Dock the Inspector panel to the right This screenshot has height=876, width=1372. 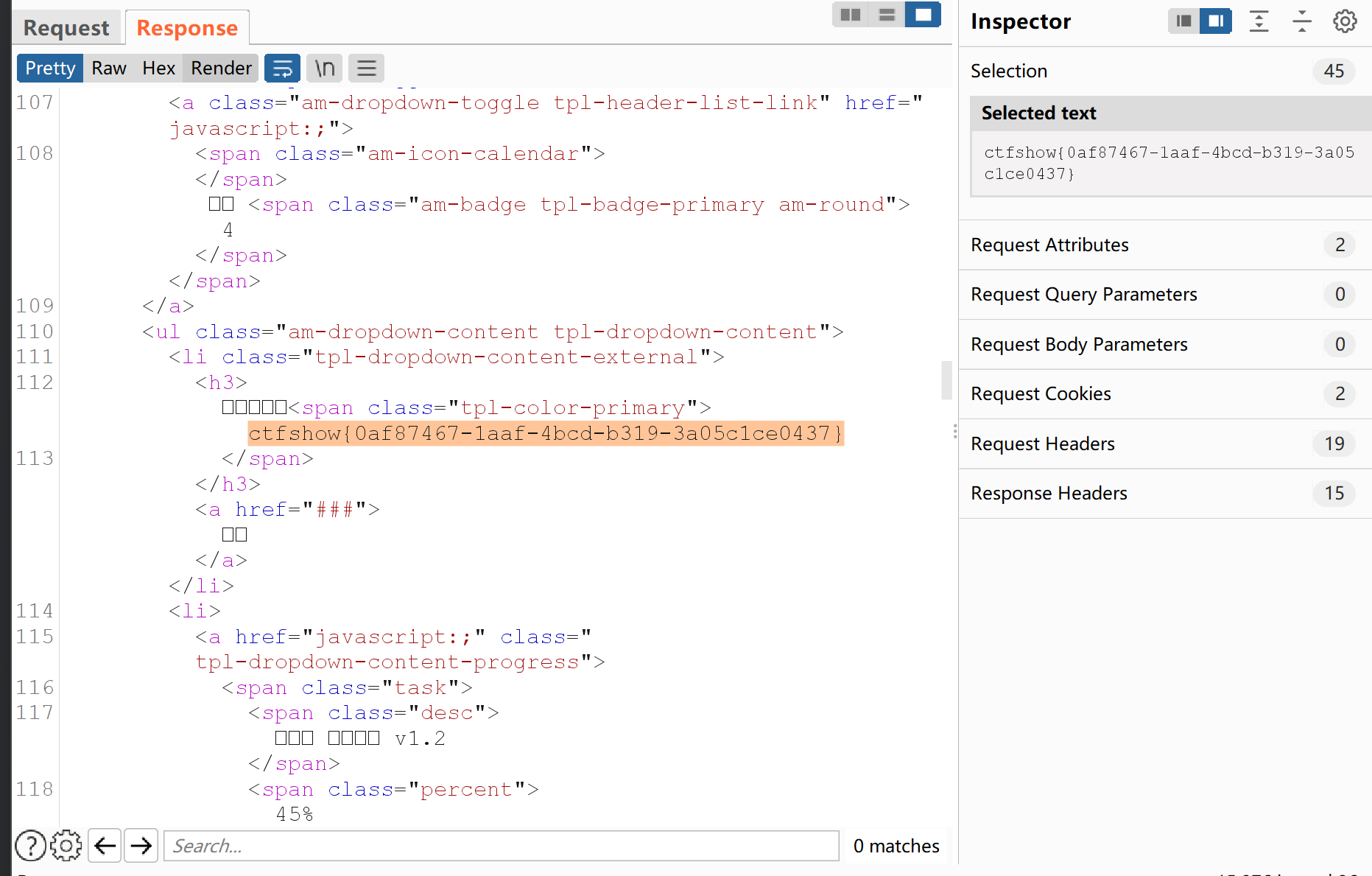[x=1216, y=21]
